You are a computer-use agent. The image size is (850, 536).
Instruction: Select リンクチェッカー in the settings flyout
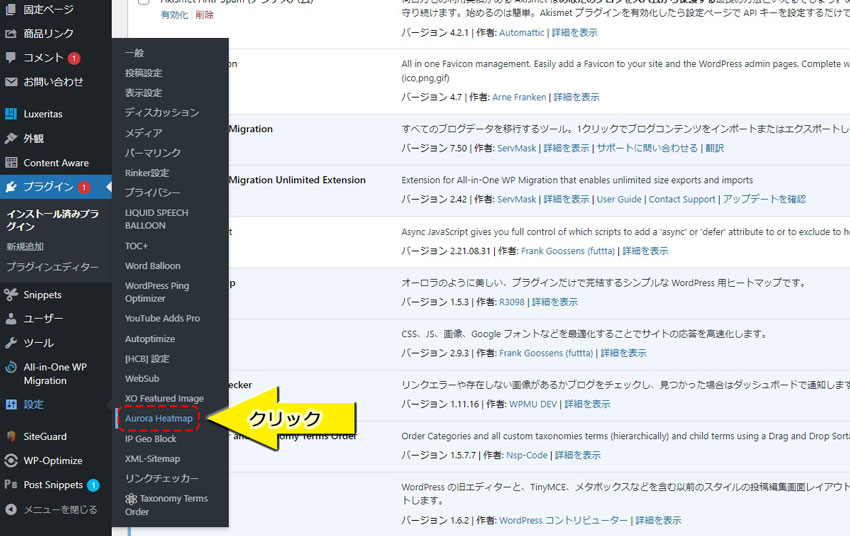pyautogui.click(x=162, y=479)
